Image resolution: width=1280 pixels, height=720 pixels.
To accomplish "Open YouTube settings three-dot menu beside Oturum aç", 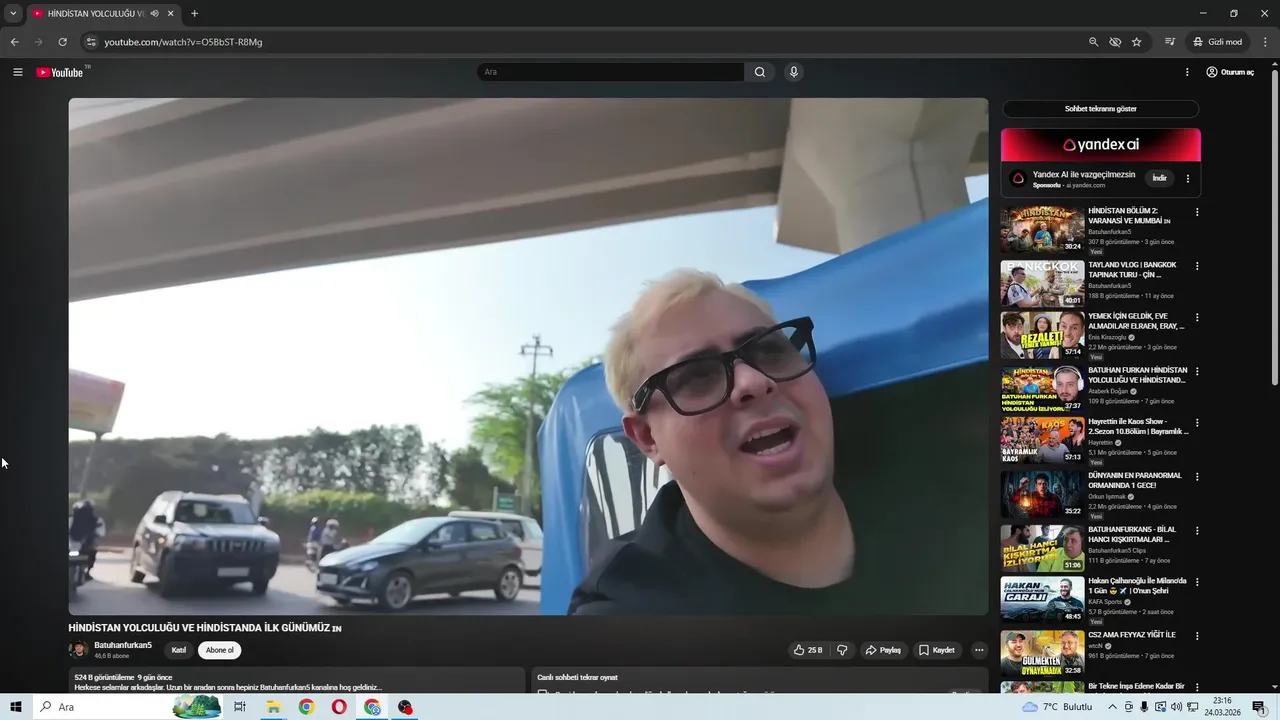I will click(x=1187, y=72).
